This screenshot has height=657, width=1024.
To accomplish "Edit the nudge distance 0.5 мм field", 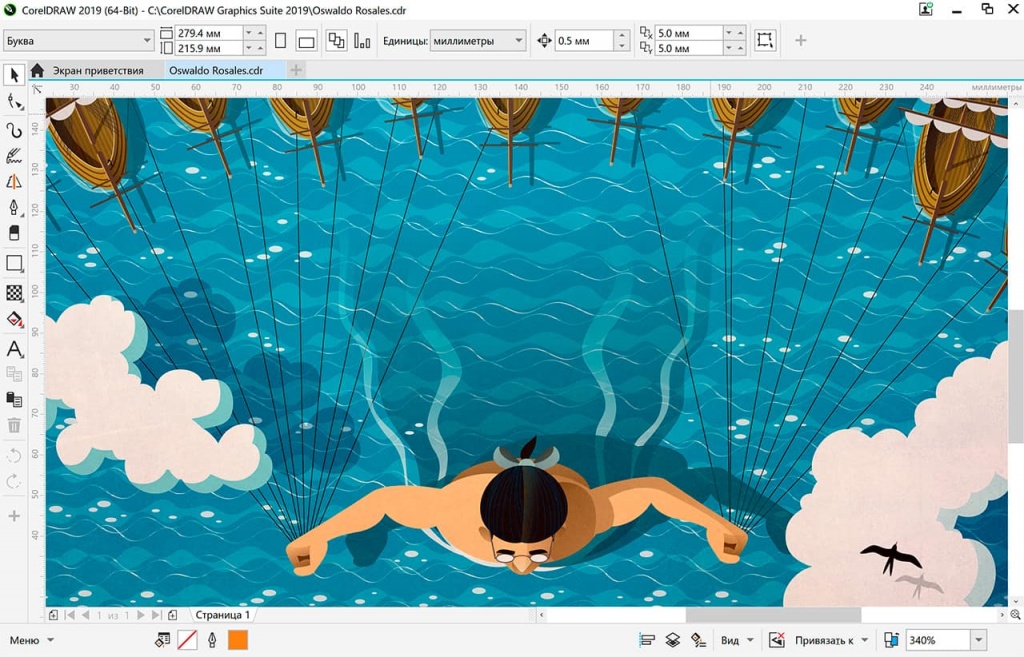I will coord(584,40).
